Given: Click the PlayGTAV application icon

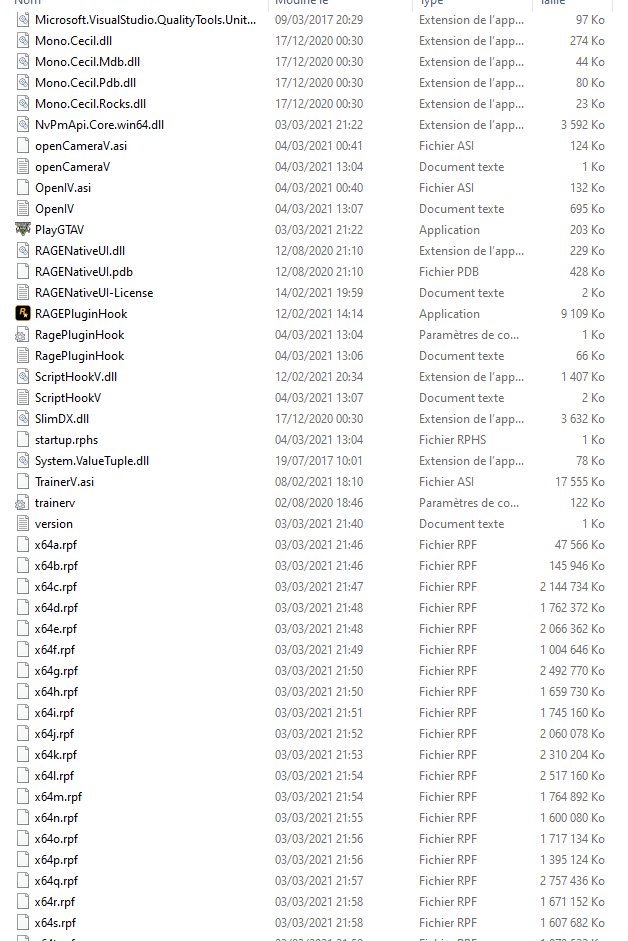Looking at the screenshot, I should coord(23,229).
